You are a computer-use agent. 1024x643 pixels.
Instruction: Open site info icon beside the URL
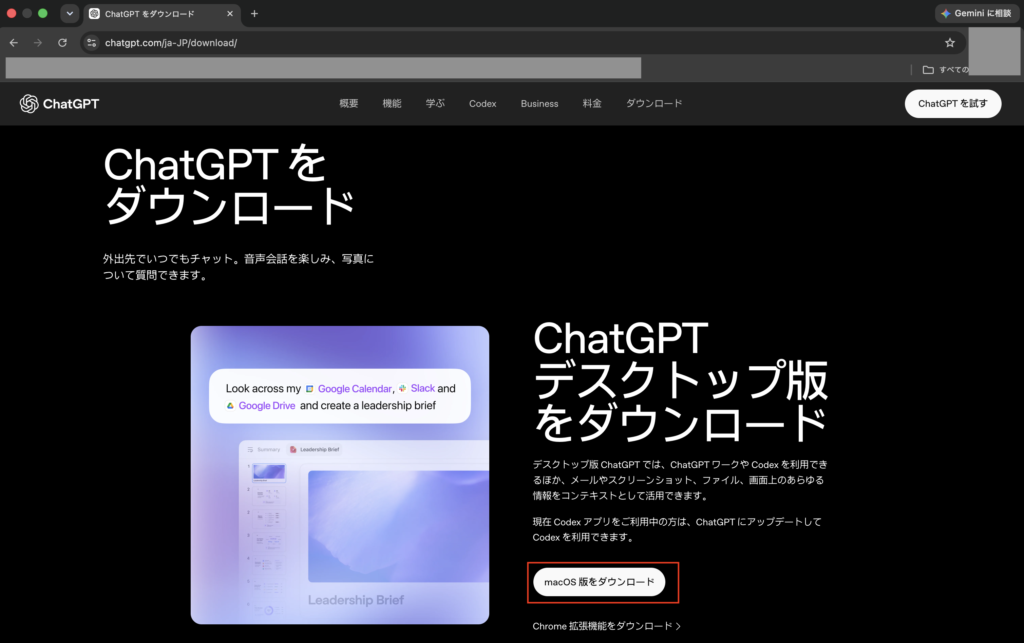[x=91, y=42]
